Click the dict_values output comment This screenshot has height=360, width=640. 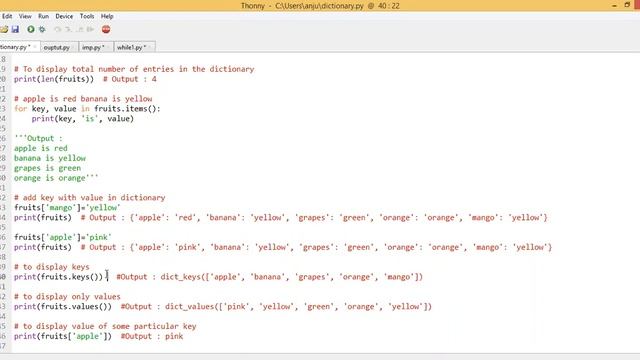276,307
